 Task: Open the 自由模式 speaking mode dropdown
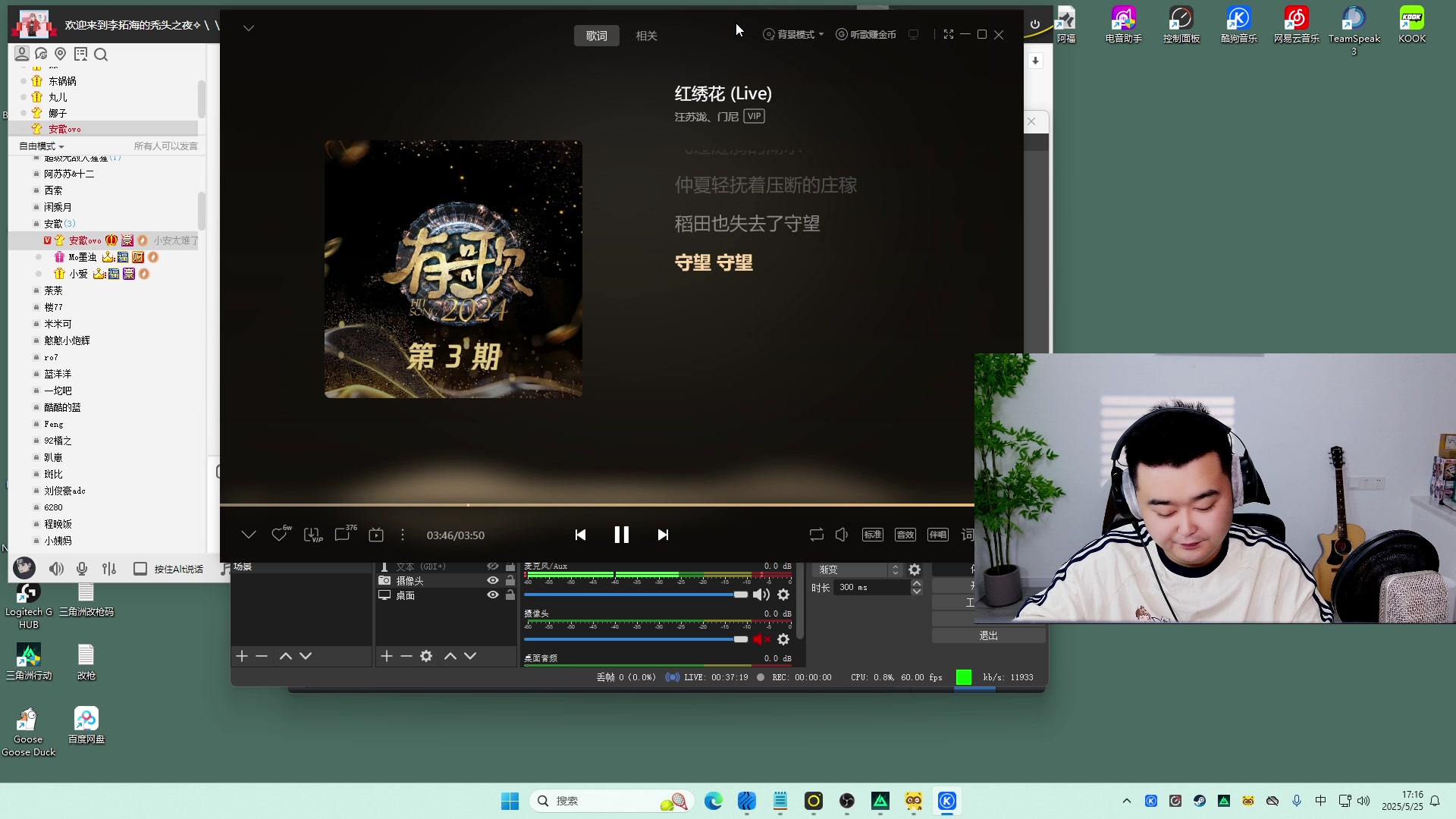point(42,146)
